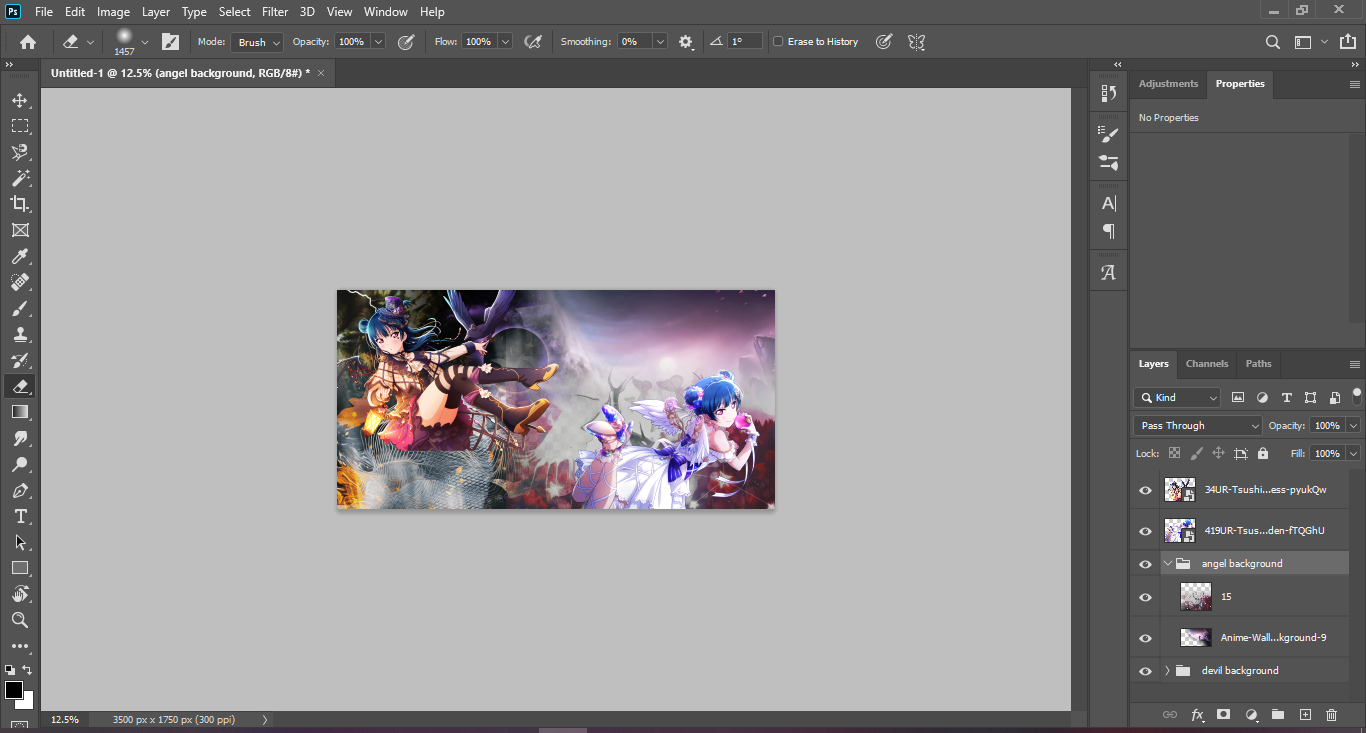Select the Move tool
1366x733 pixels.
point(19,100)
